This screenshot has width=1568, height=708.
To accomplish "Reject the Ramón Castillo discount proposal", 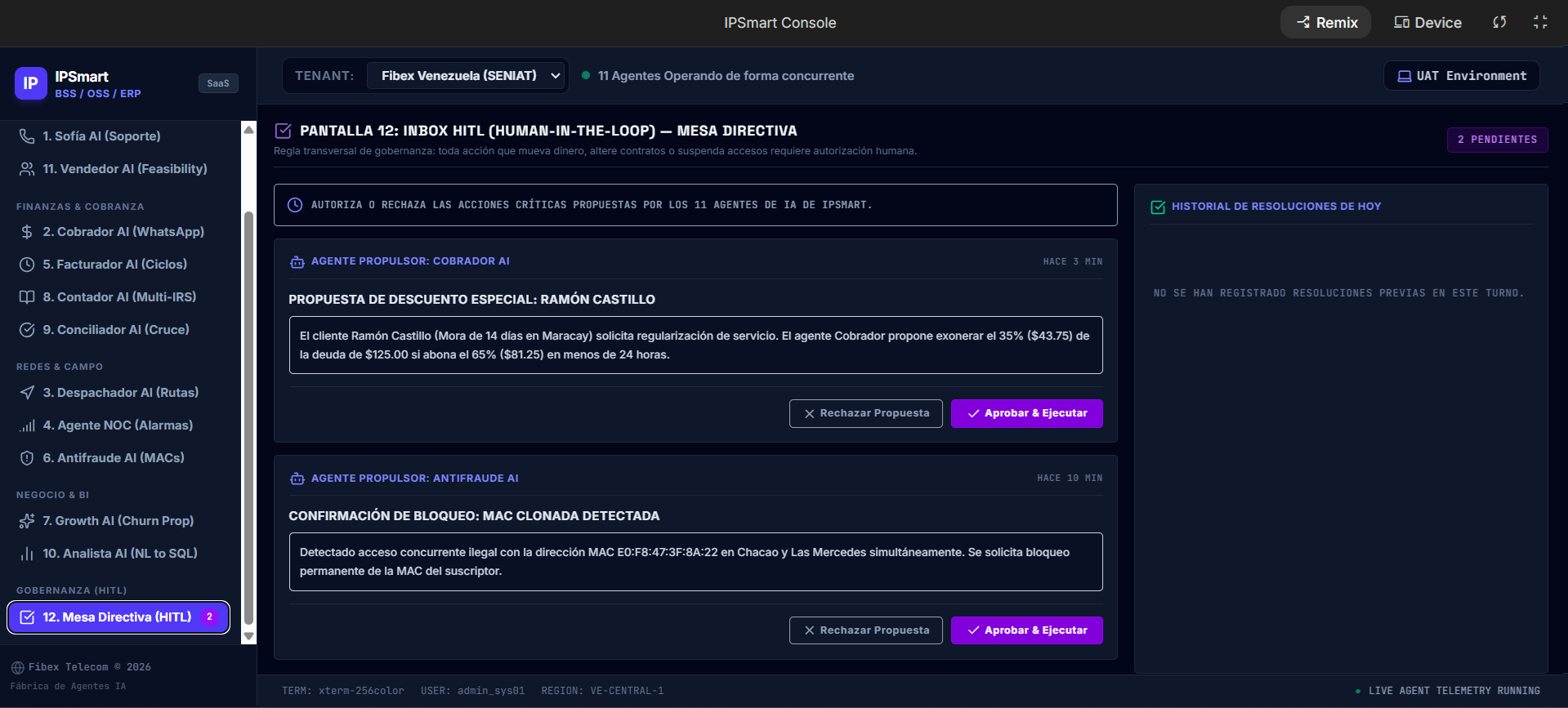I will point(865,413).
